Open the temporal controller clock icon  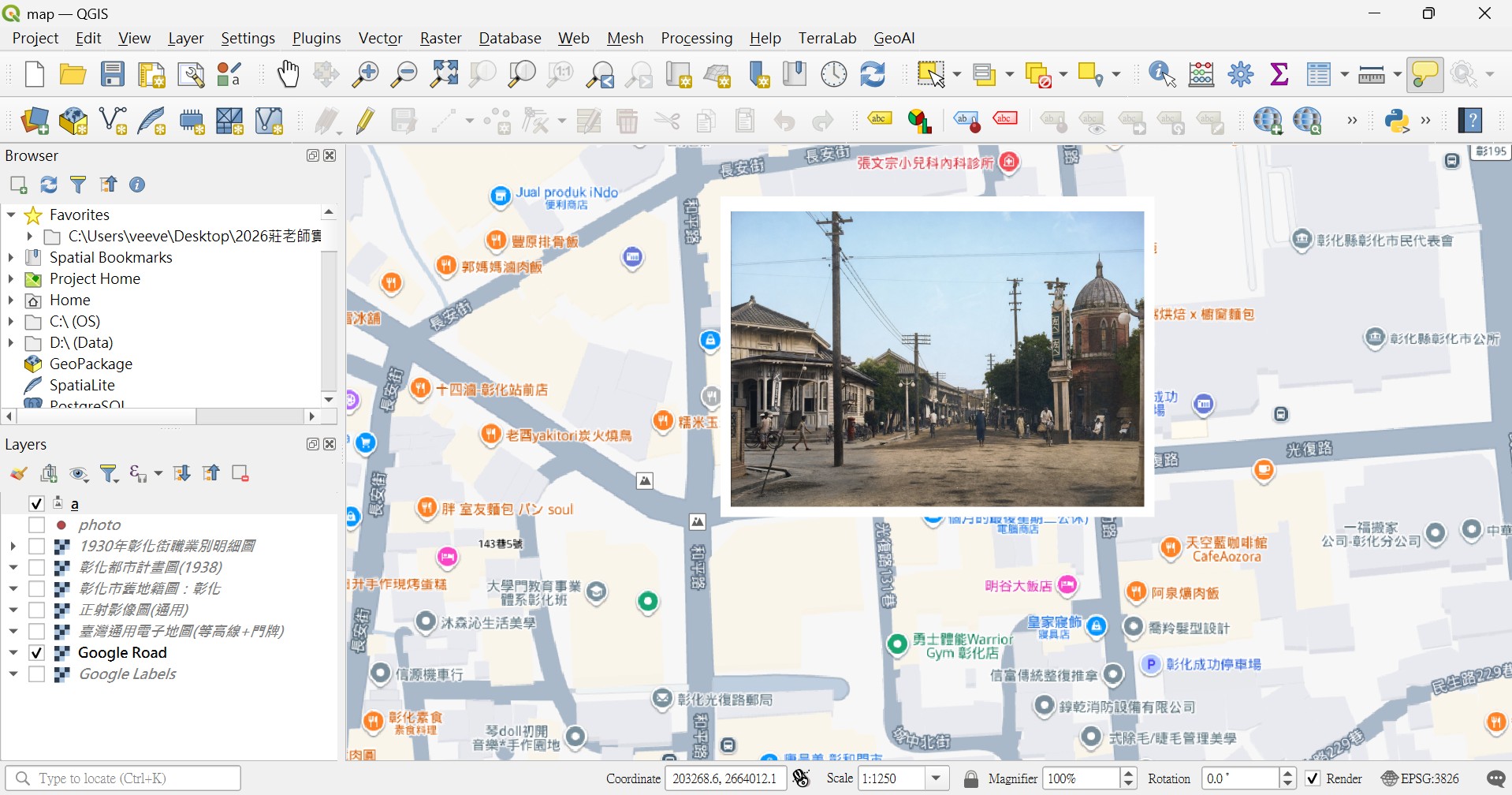(x=834, y=74)
